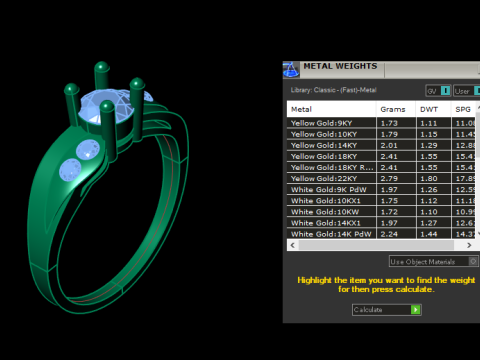480x360 pixels.
Task: Select the Yellow Gold:14KY row
Action: [x=381, y=145]
